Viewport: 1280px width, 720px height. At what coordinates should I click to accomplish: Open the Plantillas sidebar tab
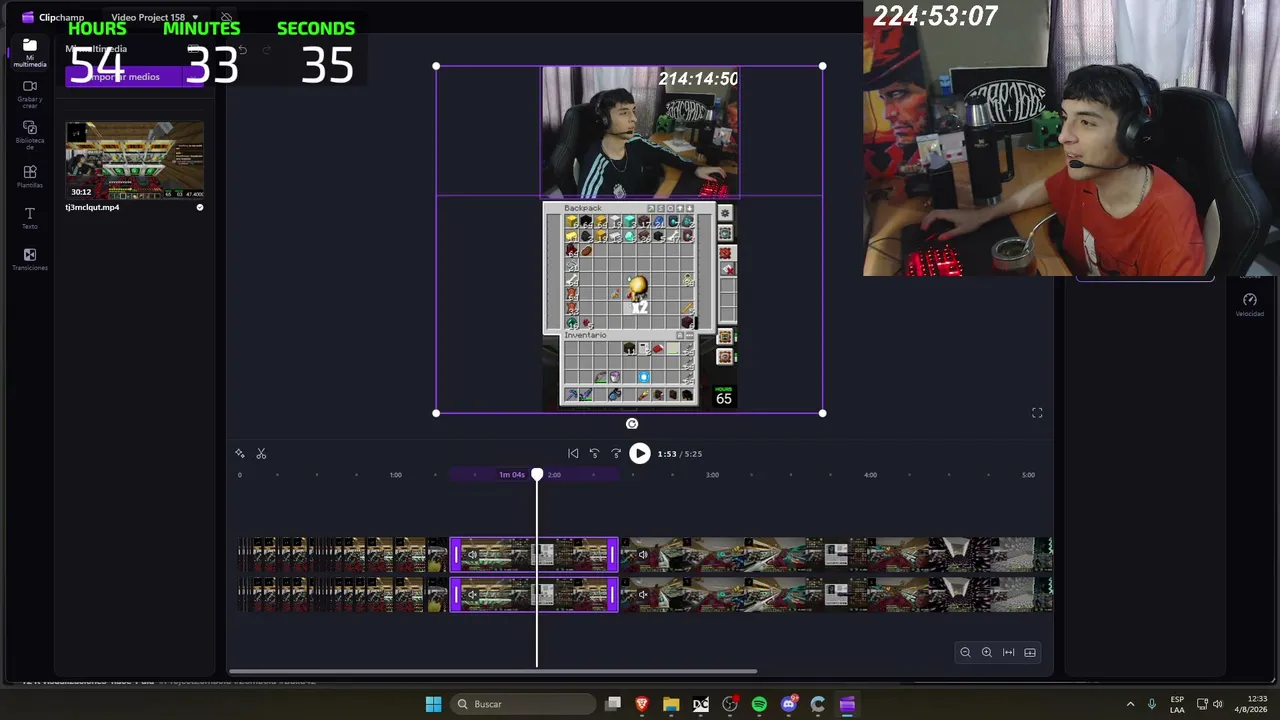click(29, 177)
